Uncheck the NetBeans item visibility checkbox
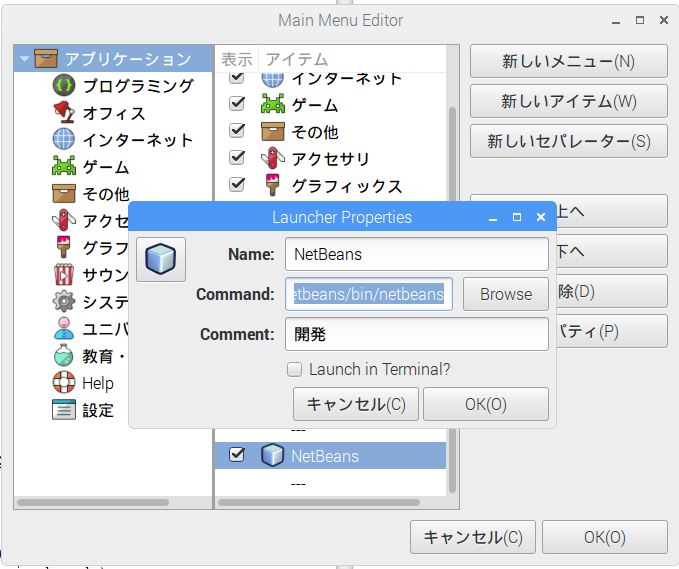The image size is (679, 569). [237, 455]
